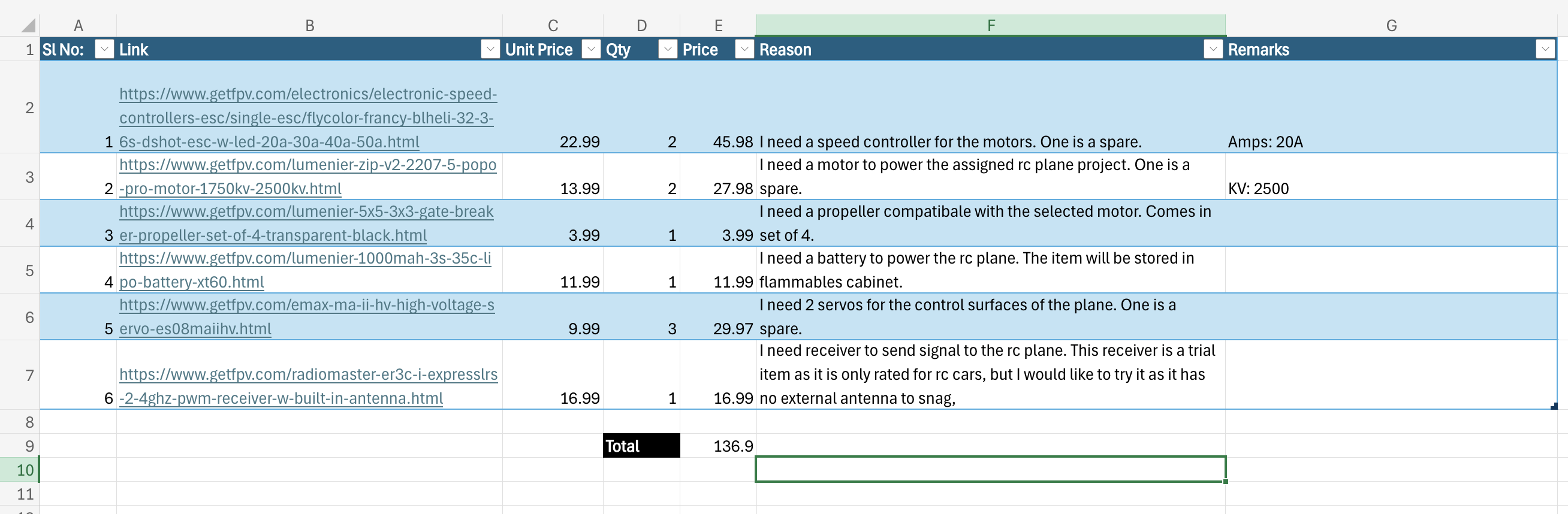The height and width of the screenshot is (514, 1568).
Task: Open the Qty column filter dropdown
Action: (x=667, y=49)
